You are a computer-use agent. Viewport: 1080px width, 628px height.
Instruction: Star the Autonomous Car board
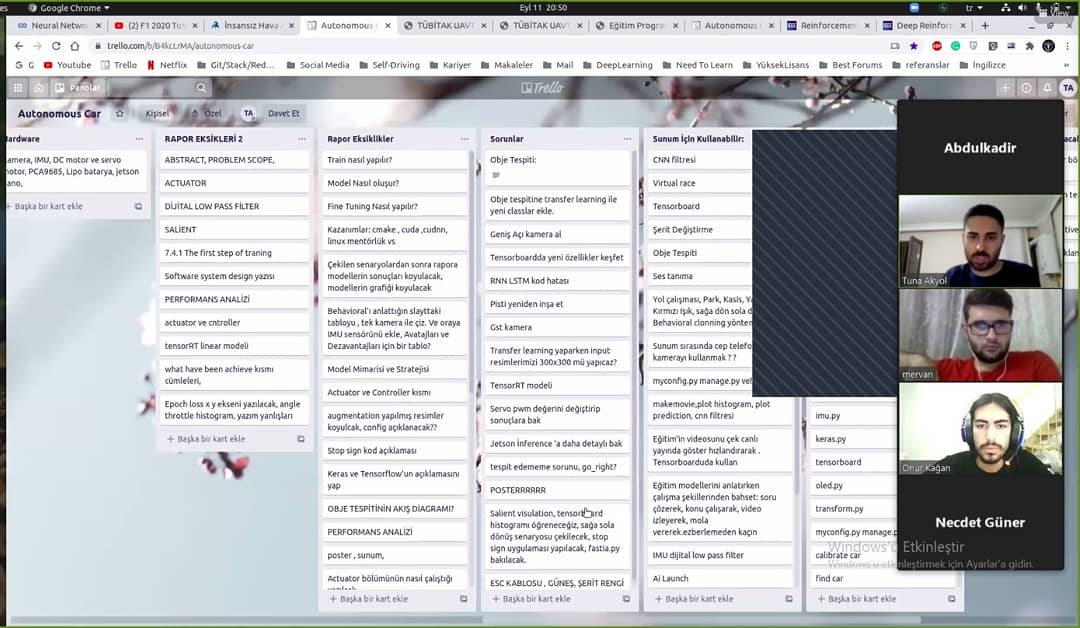pos(120,114)
